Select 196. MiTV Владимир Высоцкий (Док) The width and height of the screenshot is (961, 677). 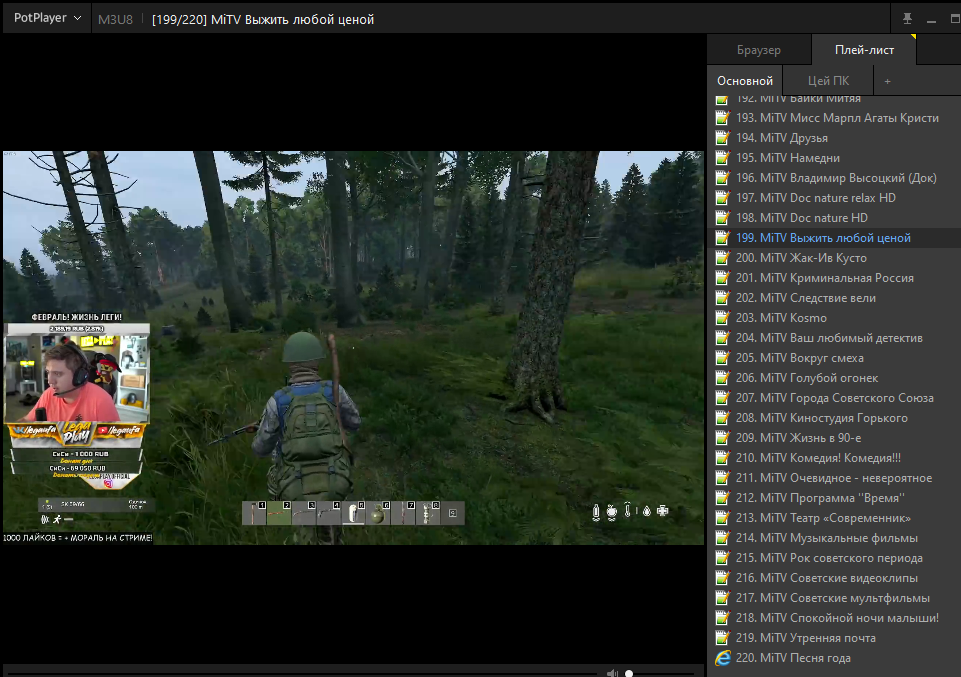pyautogui.click(x=834, y=178)
